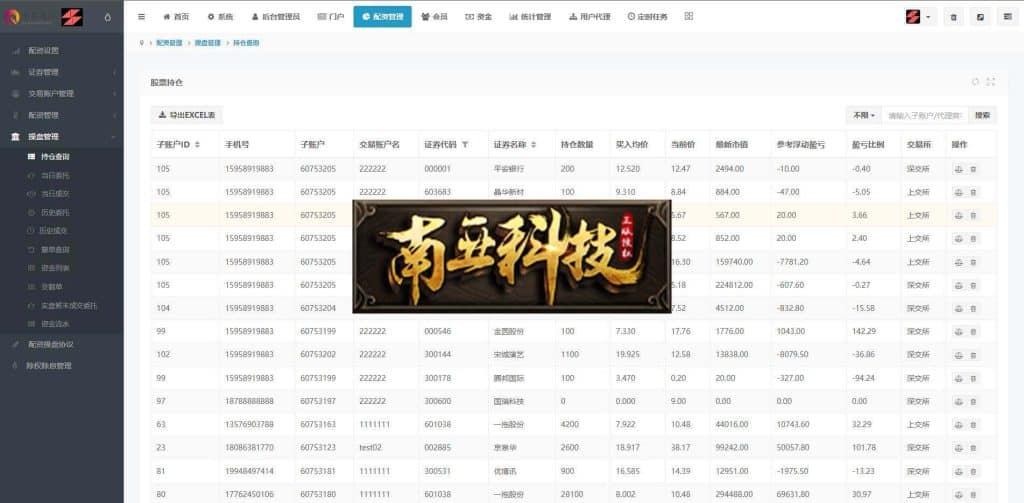This screenshot has height=503, width=1024.
Task: Open 资金 in top navigation
Action: pos(479,17)
